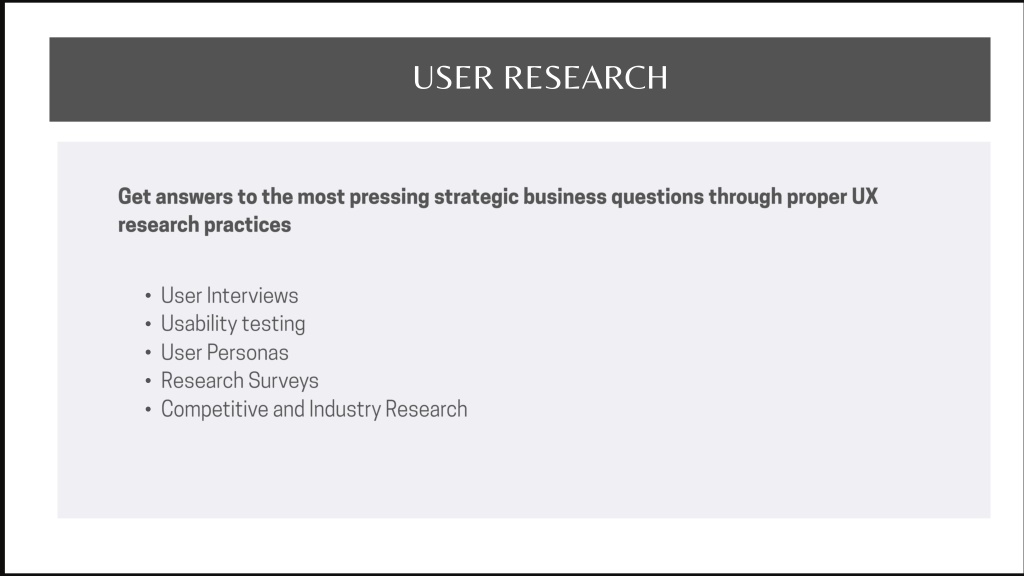Click the words 'Get answers' in the heading

click(x=175, y=197)
